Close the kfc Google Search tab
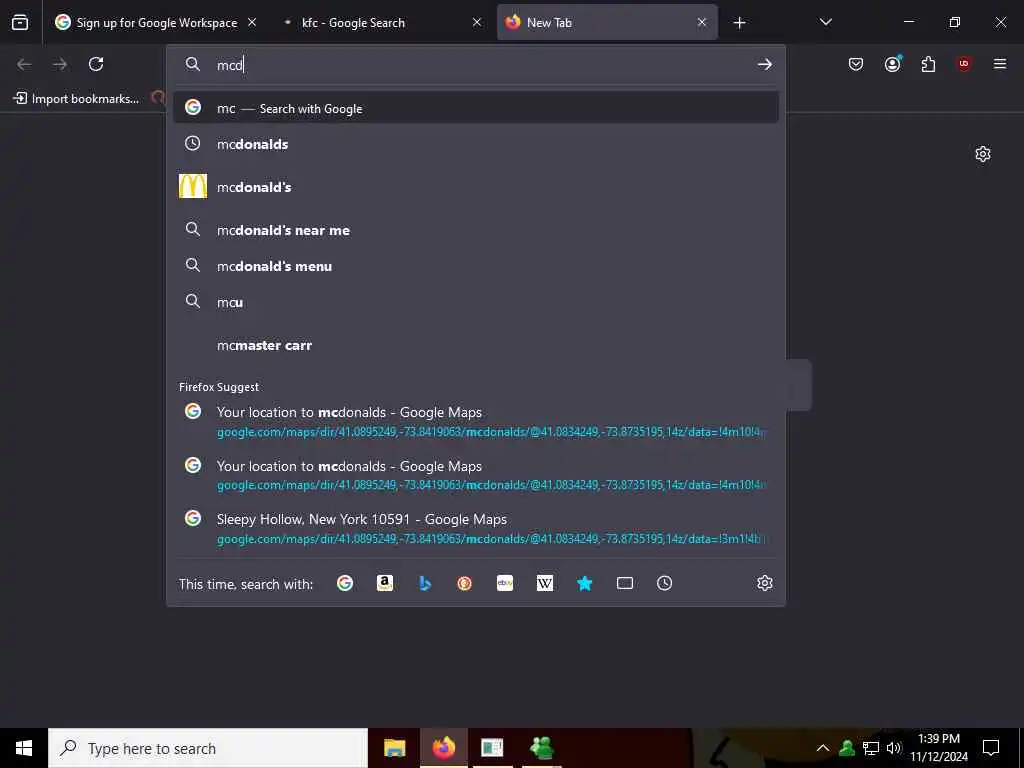Screen dimensions: 1024x768 tap(477, 23)
